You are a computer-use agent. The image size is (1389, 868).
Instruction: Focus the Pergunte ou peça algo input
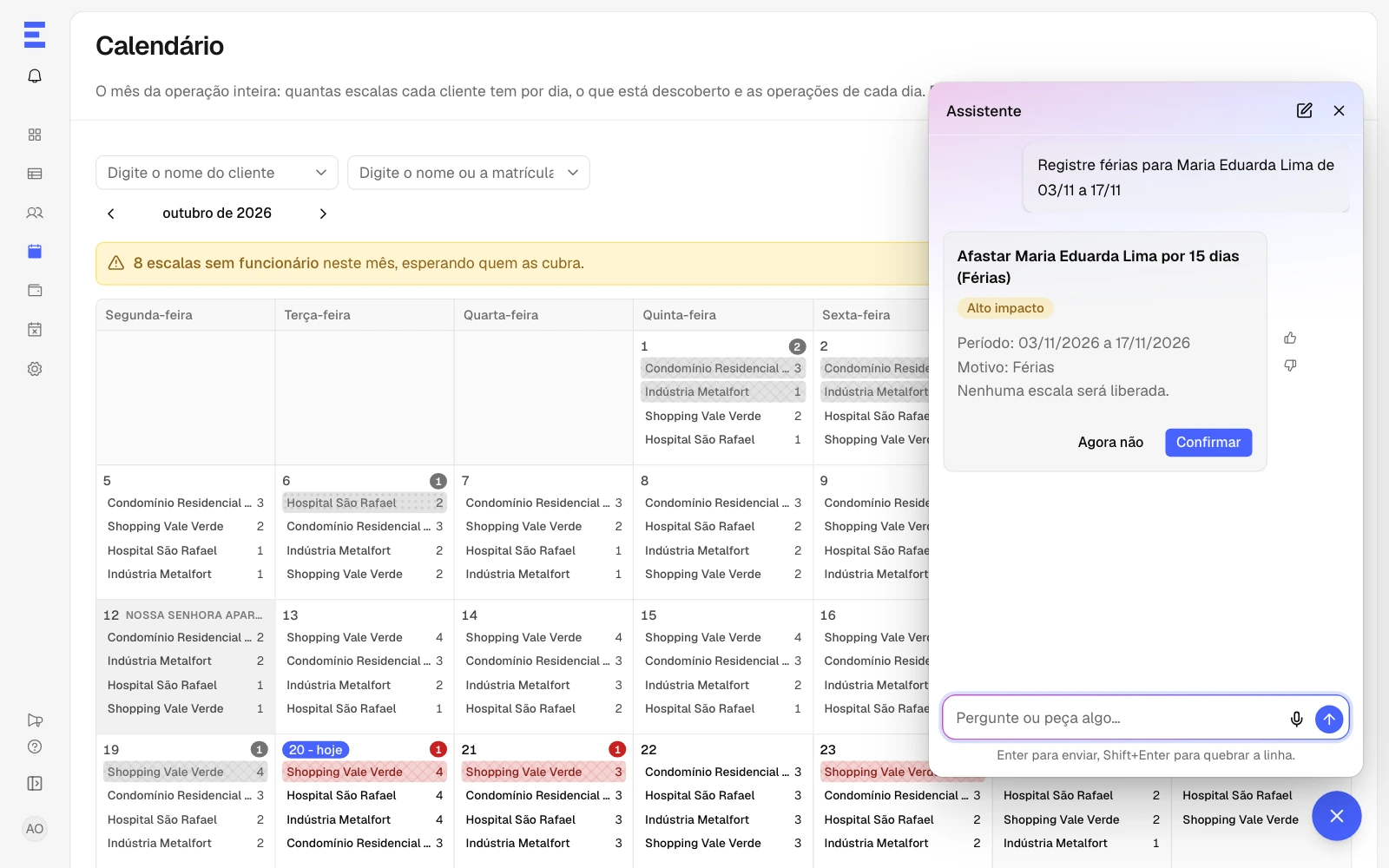(x=1116, y=719)
